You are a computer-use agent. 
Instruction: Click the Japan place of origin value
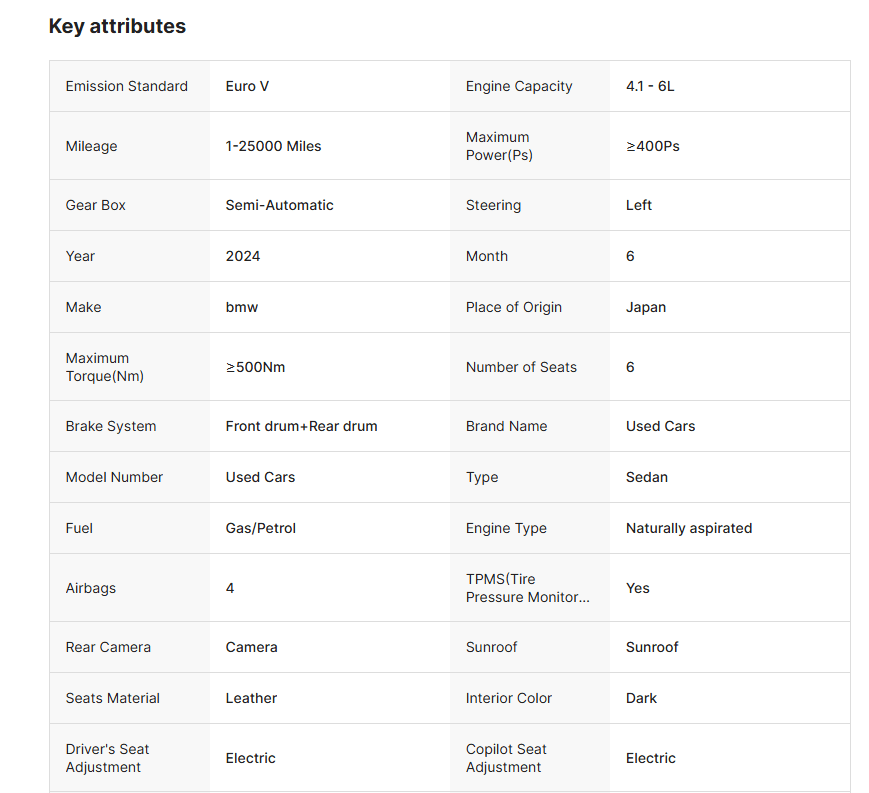tap(646, 307)
